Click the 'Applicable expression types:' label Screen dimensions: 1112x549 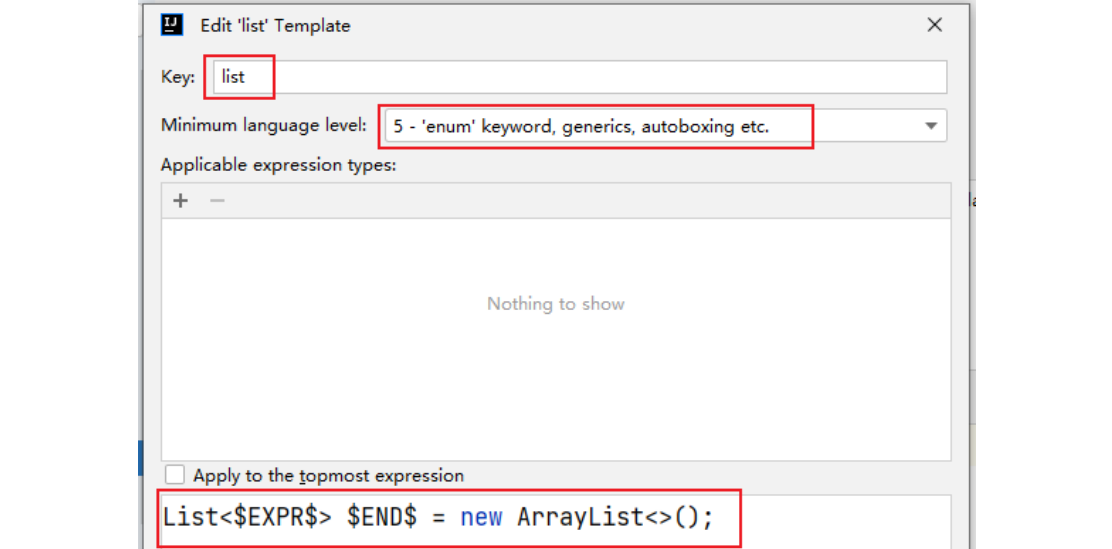point(278,165)
